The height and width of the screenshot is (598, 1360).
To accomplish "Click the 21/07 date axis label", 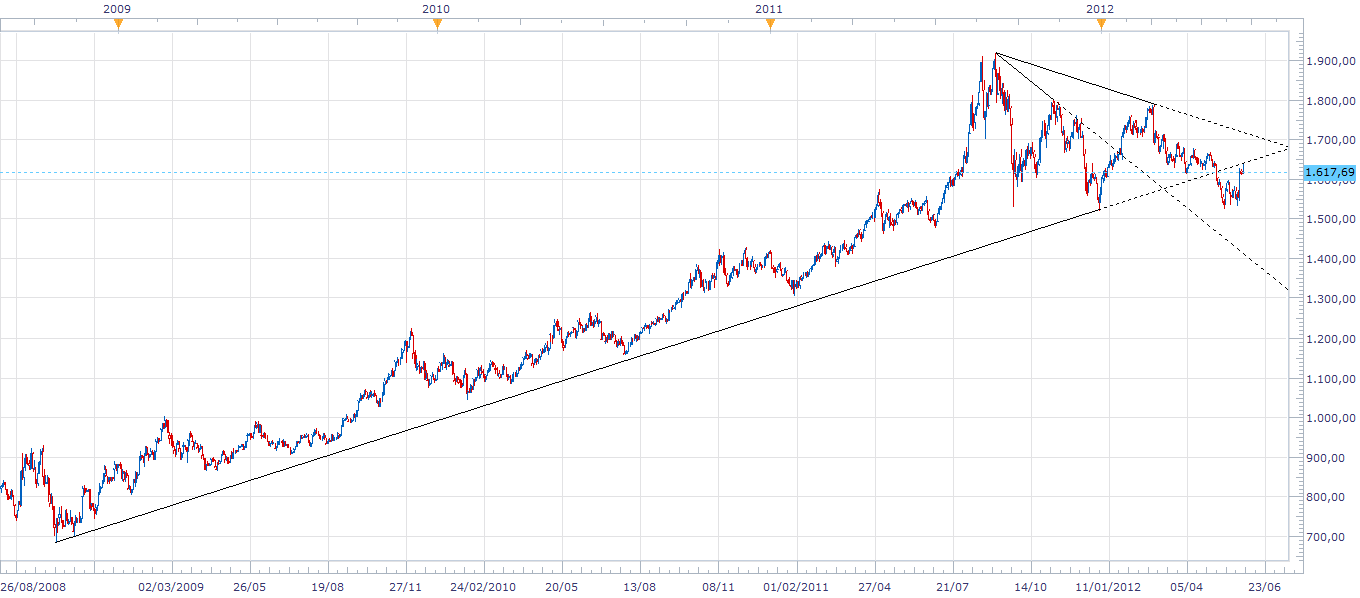I will pos(953,588).
